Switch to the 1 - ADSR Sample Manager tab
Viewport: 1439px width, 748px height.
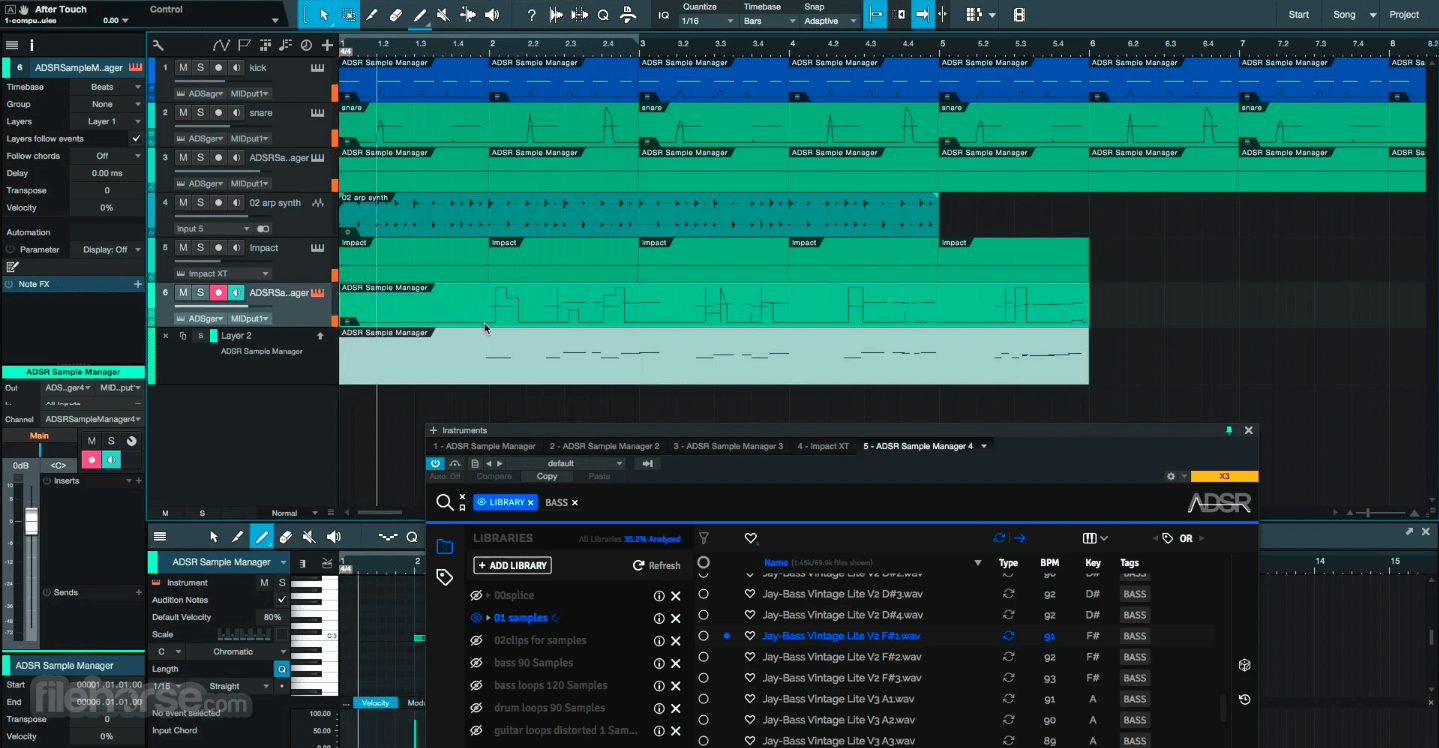484,446
